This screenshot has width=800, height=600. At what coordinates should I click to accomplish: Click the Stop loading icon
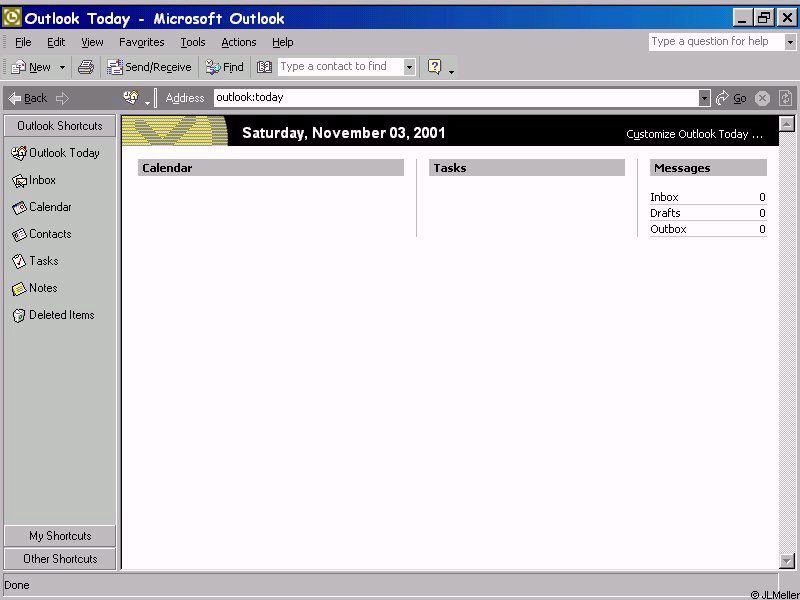pos(762,98)
